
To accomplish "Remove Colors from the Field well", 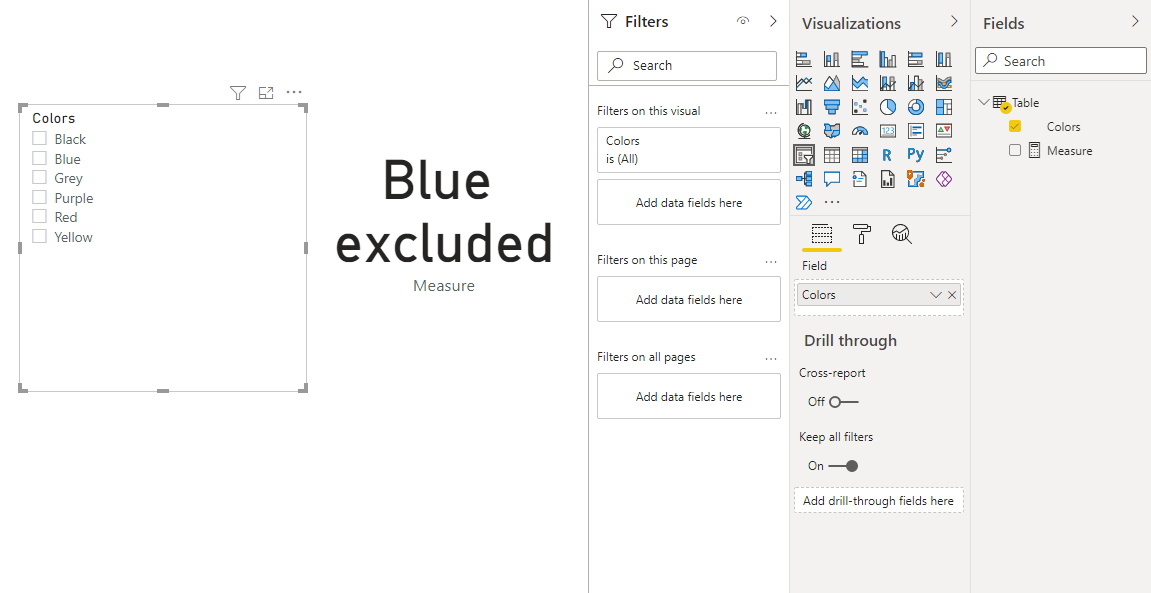I will coord(952,295).
